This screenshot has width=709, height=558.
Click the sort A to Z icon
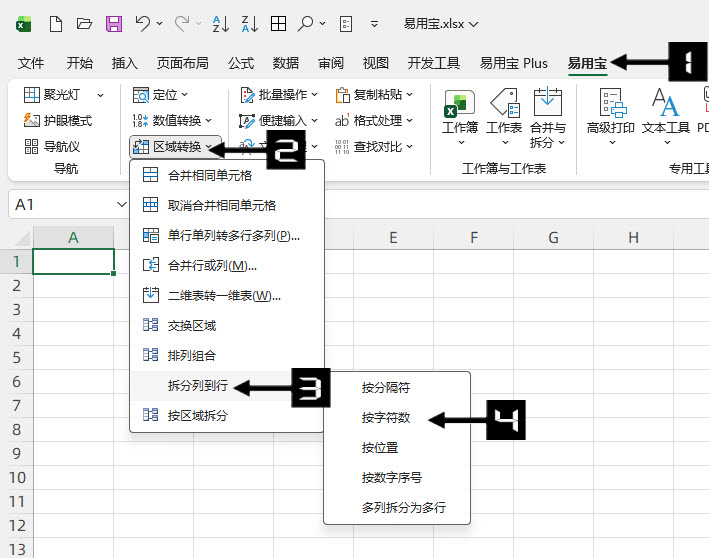coord(222,23)
